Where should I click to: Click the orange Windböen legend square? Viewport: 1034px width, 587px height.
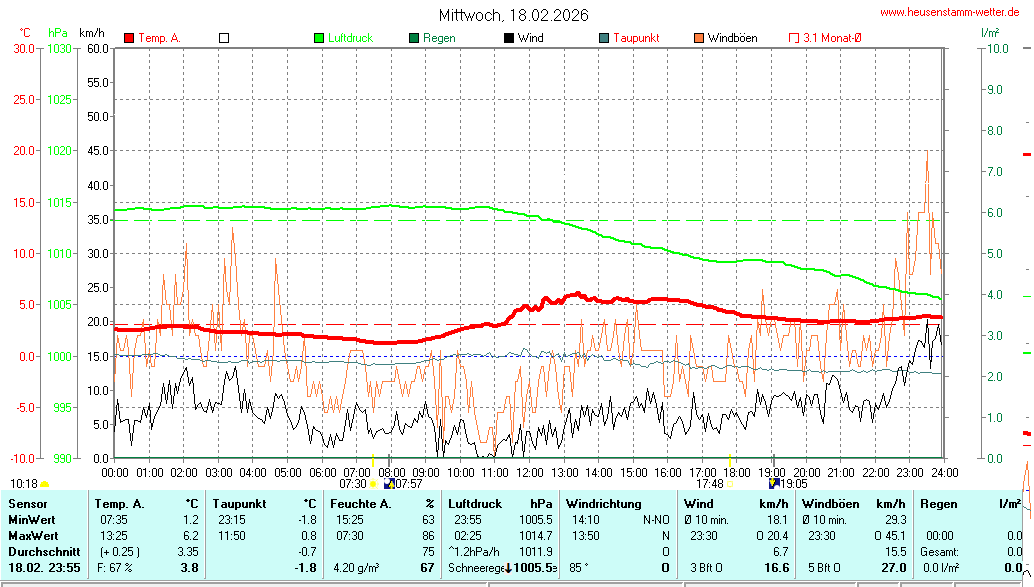(x=699, y=38)
